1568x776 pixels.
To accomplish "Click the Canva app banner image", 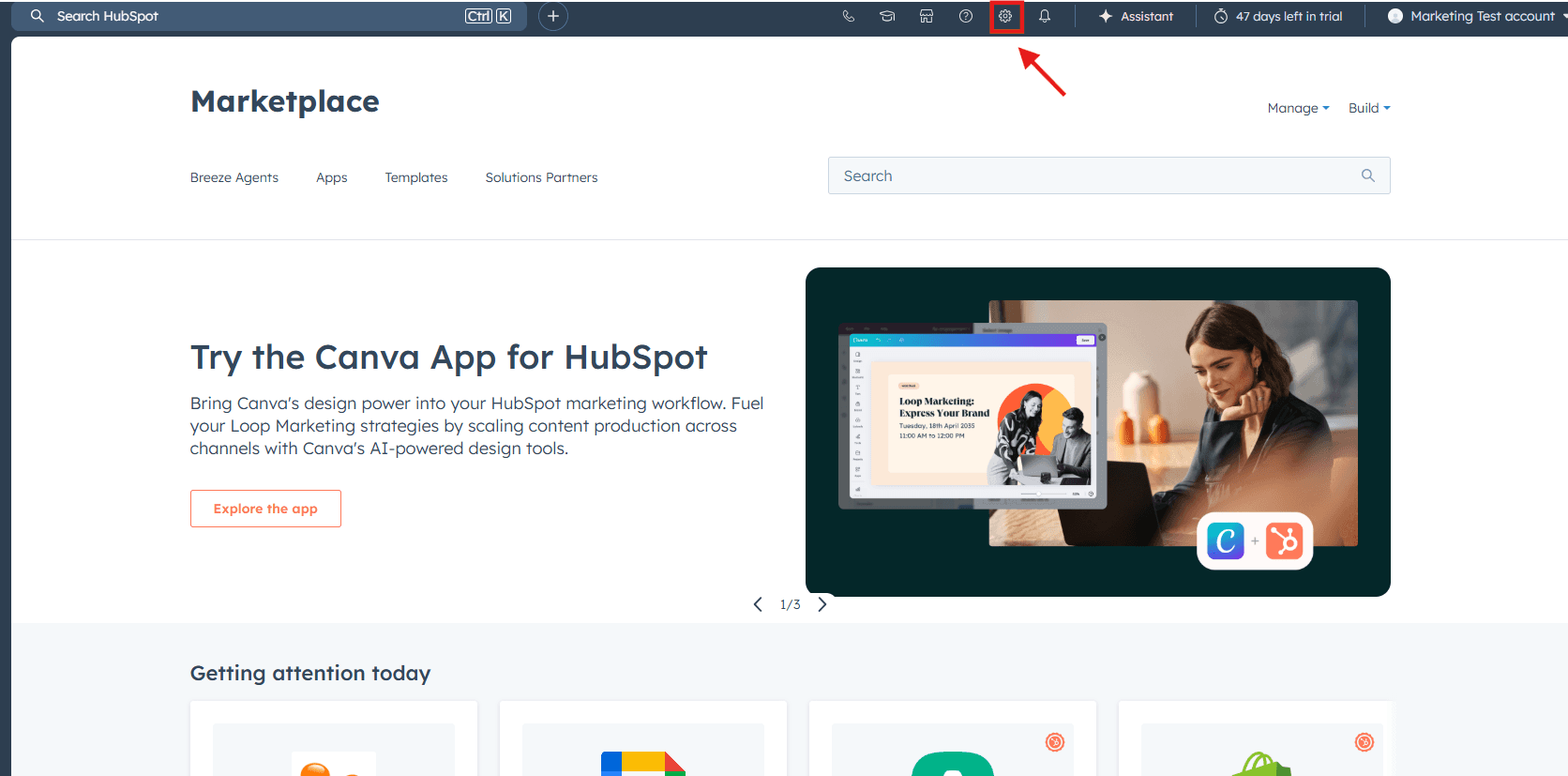I will coord(1098,432).
